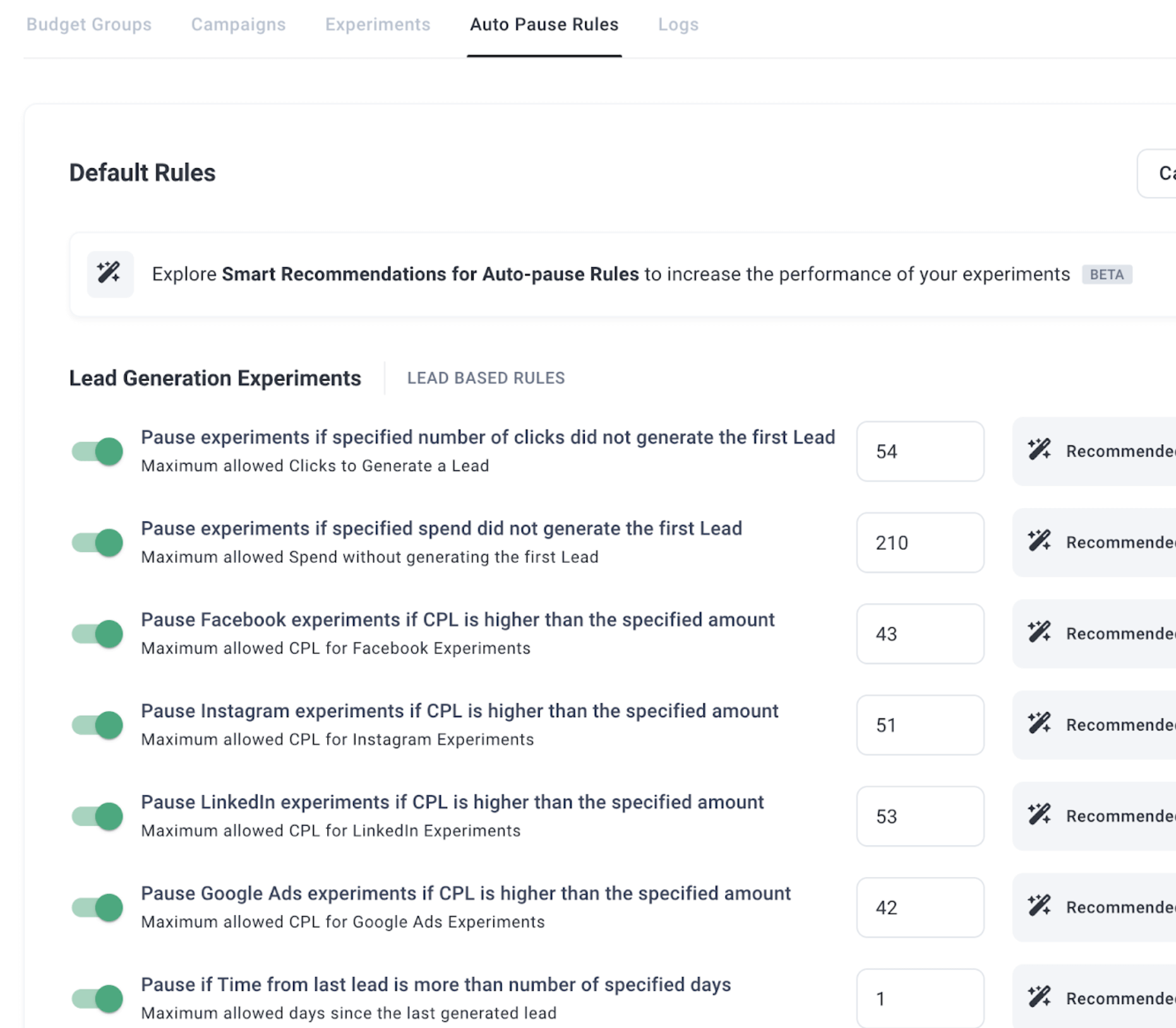Turn off the Instagram CPL pause rule
This screenshot has height=1028, width=1176.
(x=97, y=725)
